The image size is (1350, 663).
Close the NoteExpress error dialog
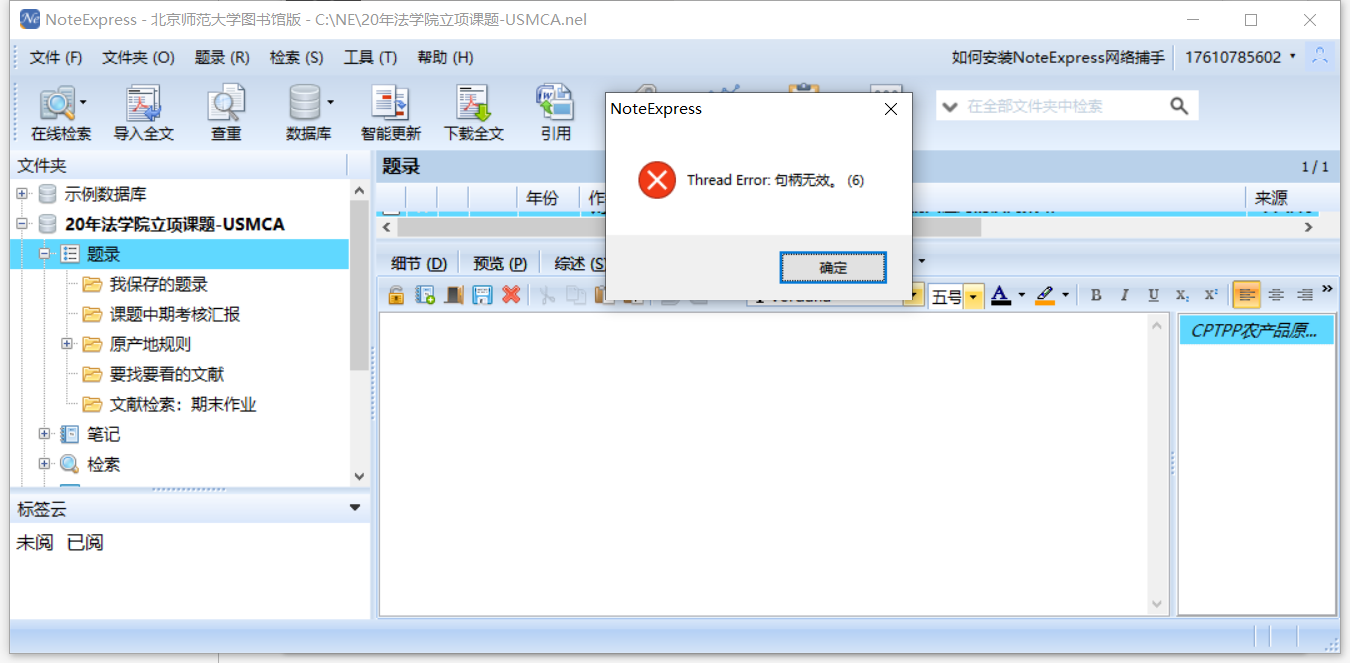click(x=890, y=109)
